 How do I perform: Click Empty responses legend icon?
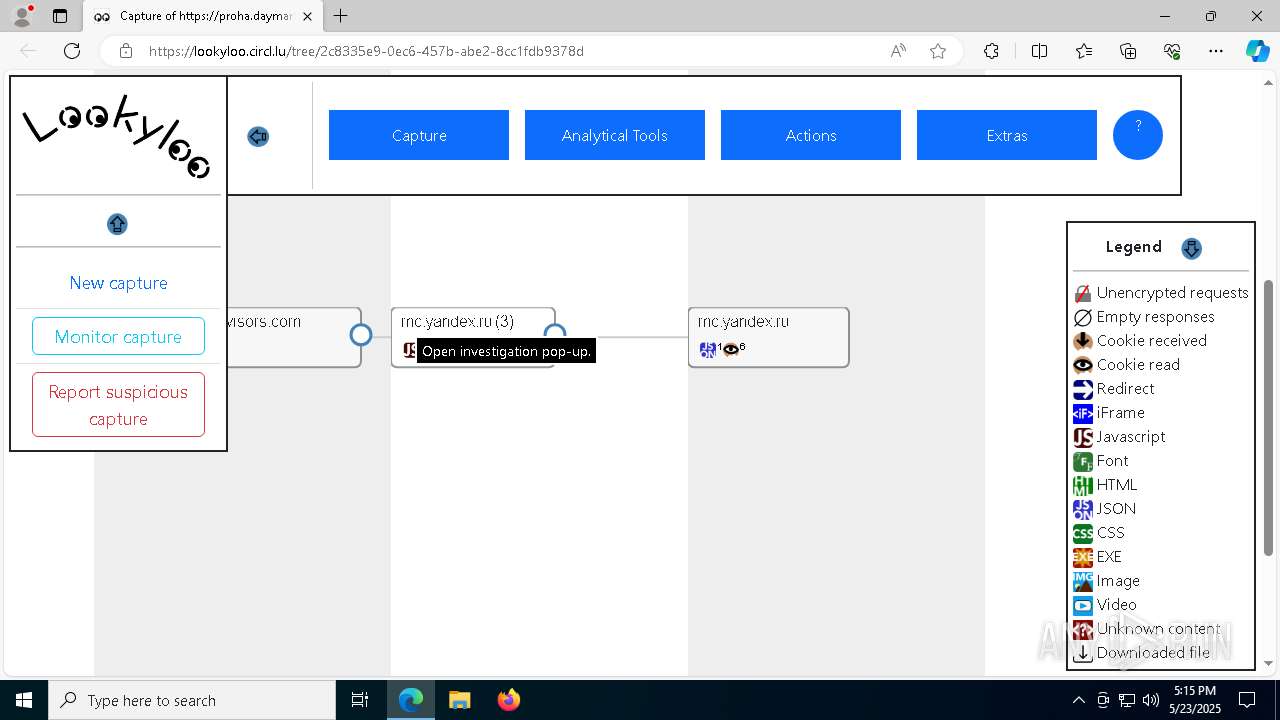[1083, 317]
